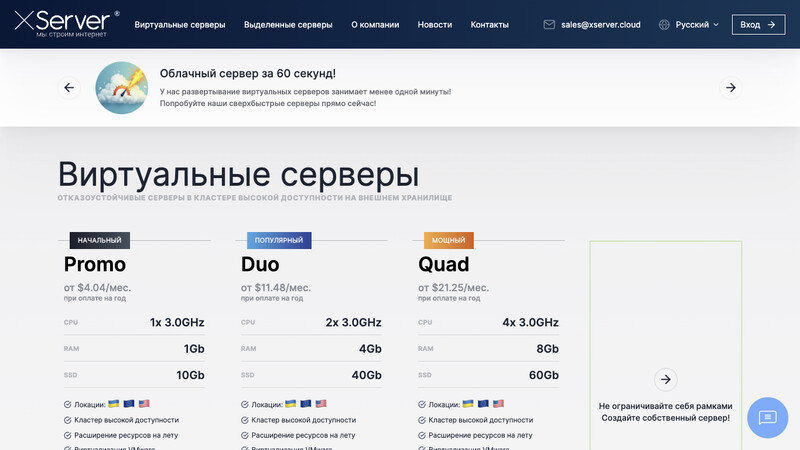Click the Мощный badge
800x450 pixels.
(448, 240)
